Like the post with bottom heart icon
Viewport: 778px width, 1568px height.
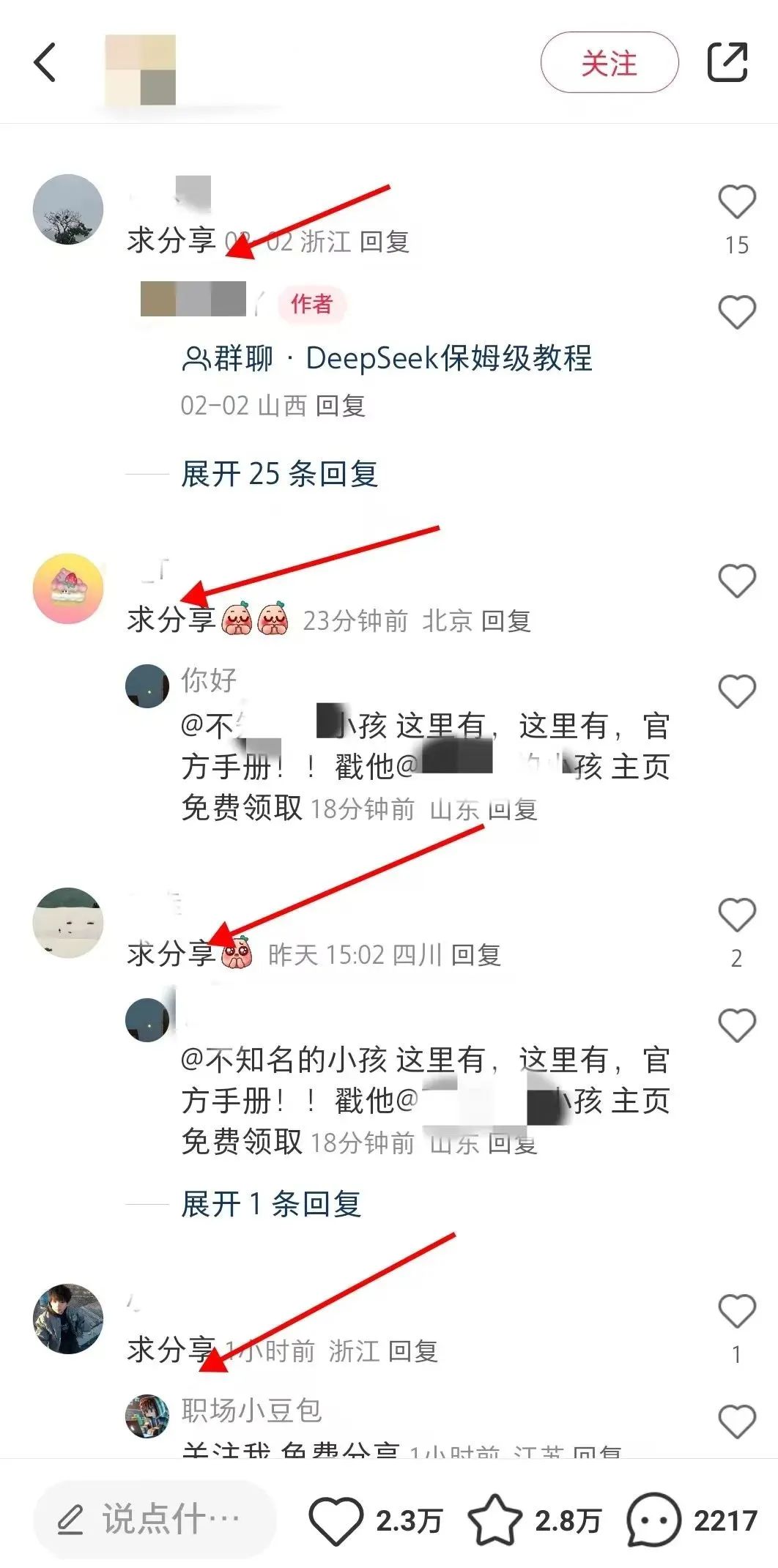tap(336, 1521)
